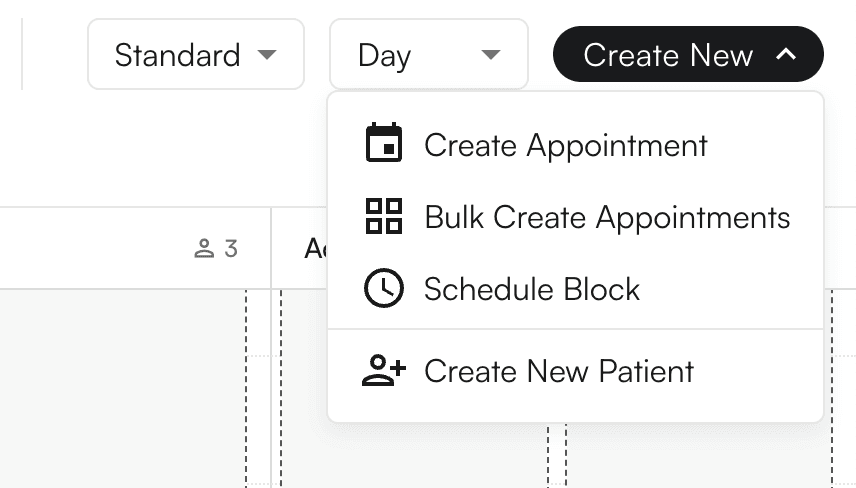The image size is (856, 488).
Task: Select Create Appointment menu entry
Action: pos(566,145)
